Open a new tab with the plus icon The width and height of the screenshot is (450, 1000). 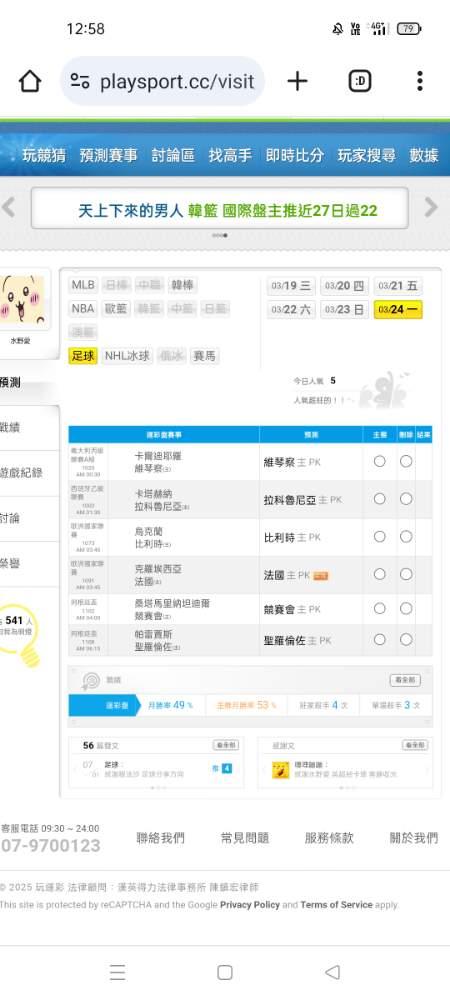coord(297,81)
